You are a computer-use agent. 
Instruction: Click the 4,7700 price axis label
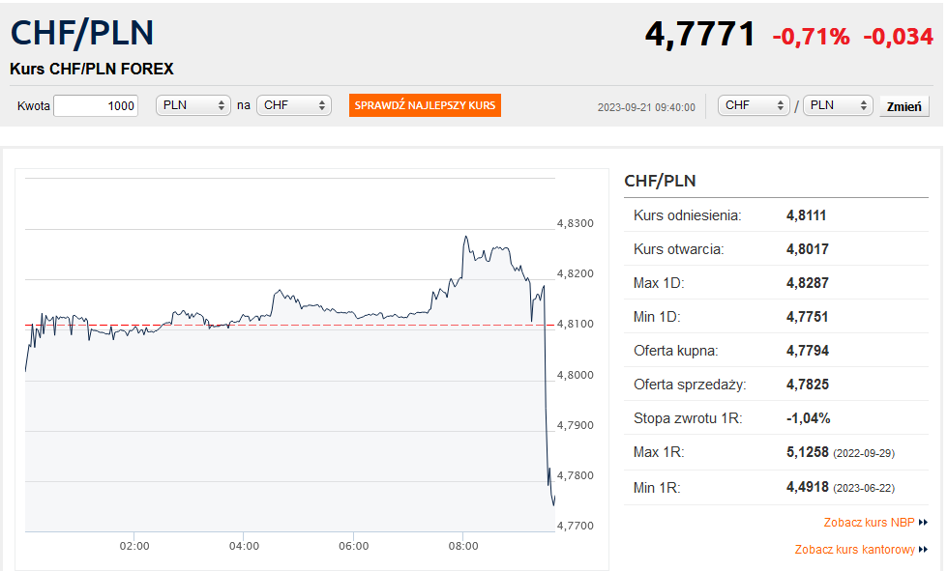(575, 526)
